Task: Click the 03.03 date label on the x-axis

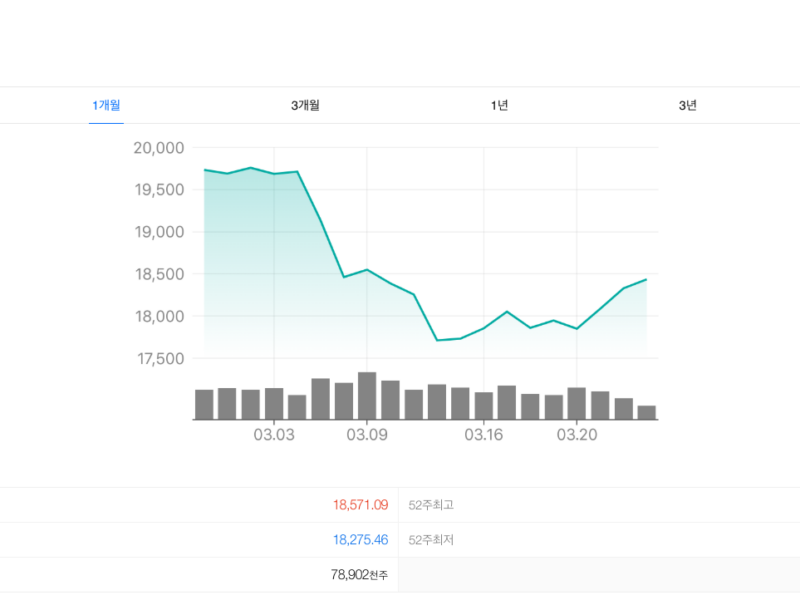Action: point(274,435)
